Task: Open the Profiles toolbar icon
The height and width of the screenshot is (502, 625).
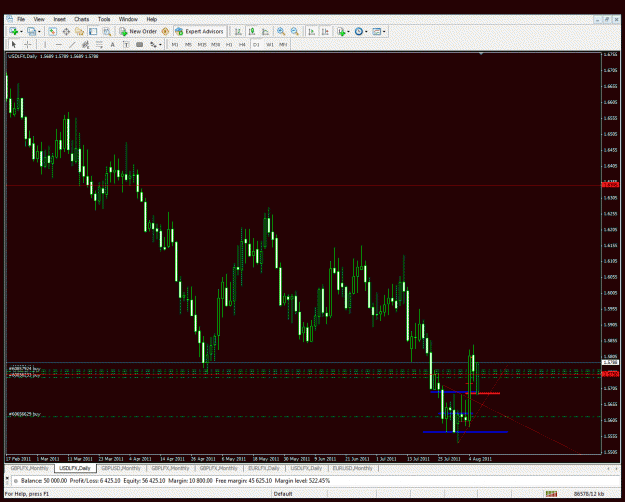Action: pyautogui.click(x=31, y=31)
